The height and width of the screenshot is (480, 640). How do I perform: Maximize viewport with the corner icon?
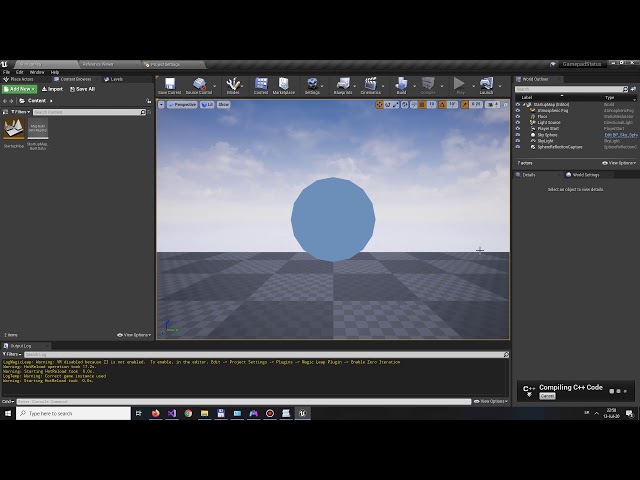pos(505,105)
